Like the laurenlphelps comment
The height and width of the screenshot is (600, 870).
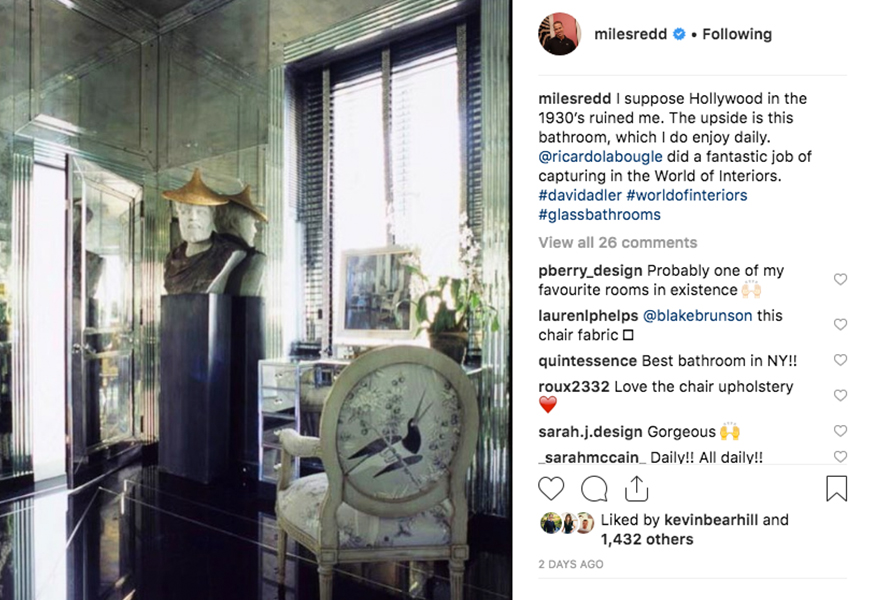tap(840, 324)
